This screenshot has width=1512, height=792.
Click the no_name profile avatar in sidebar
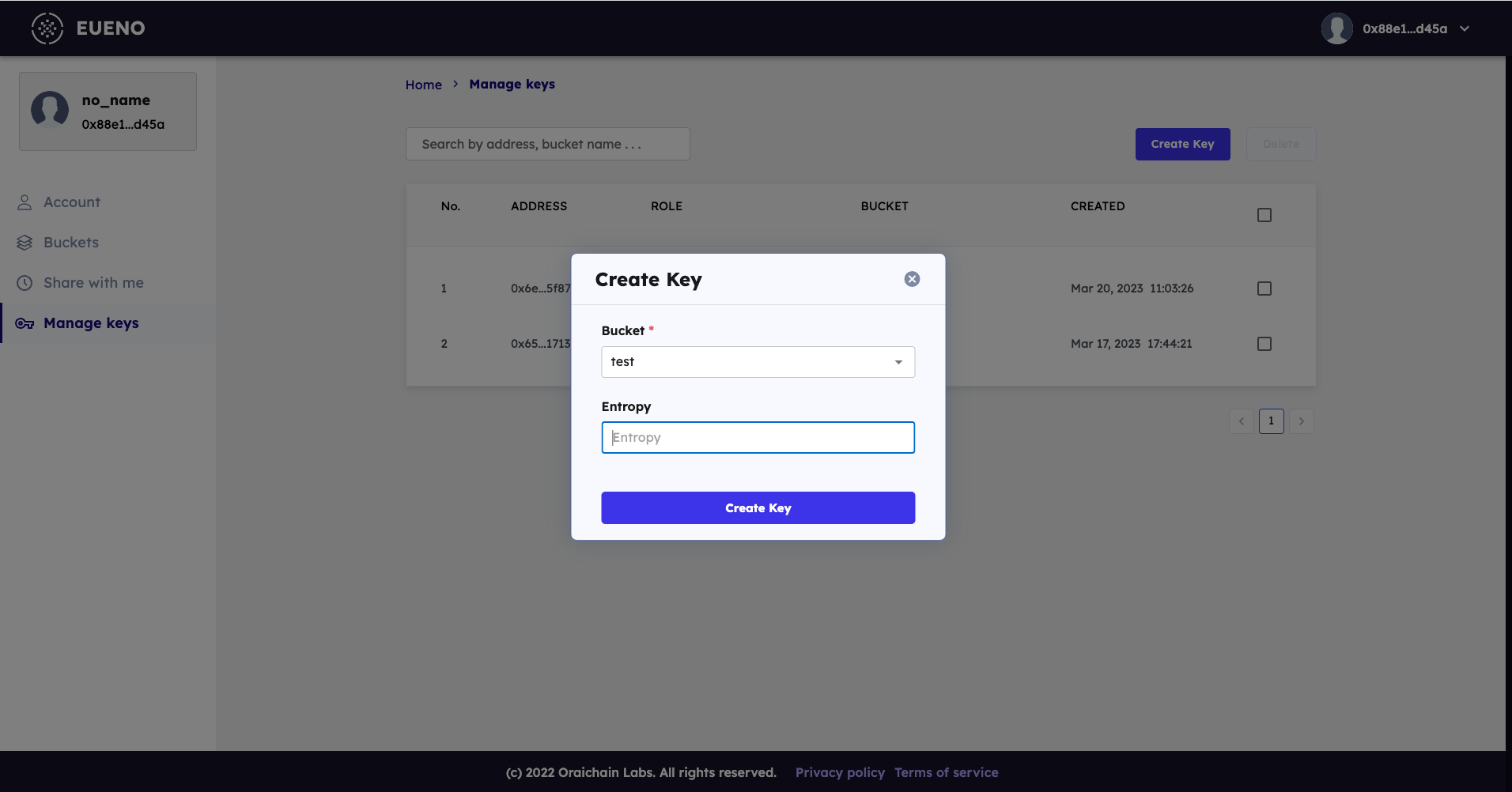coord(50,110)
